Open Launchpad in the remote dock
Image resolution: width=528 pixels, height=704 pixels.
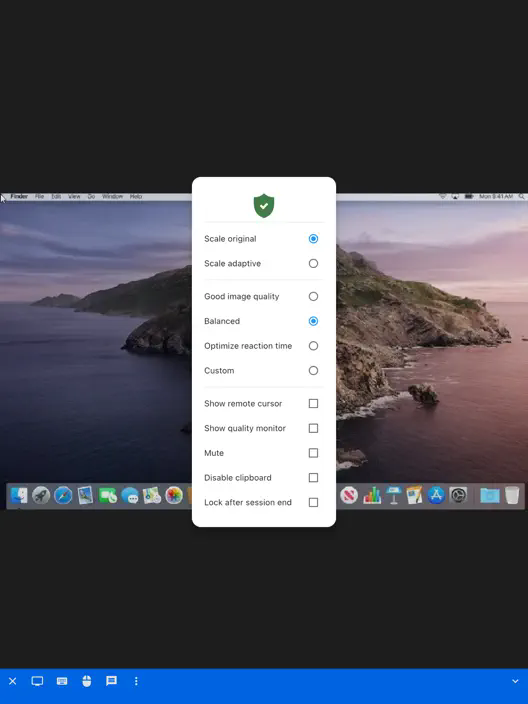pyautogui.click(x=41, y=495)
